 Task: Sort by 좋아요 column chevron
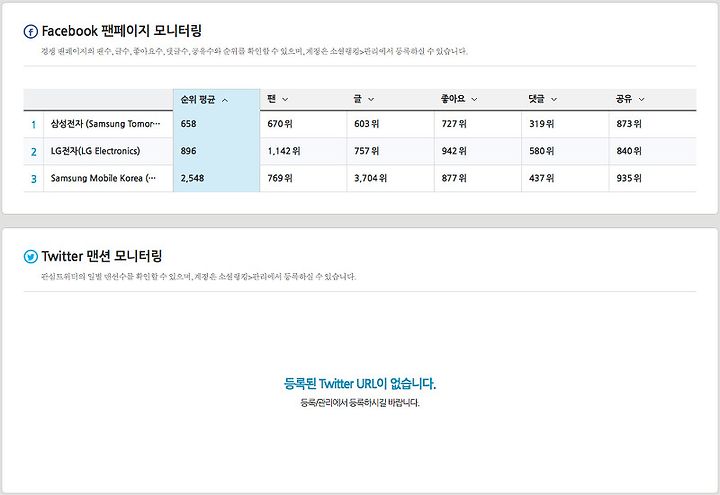[474, 99]
